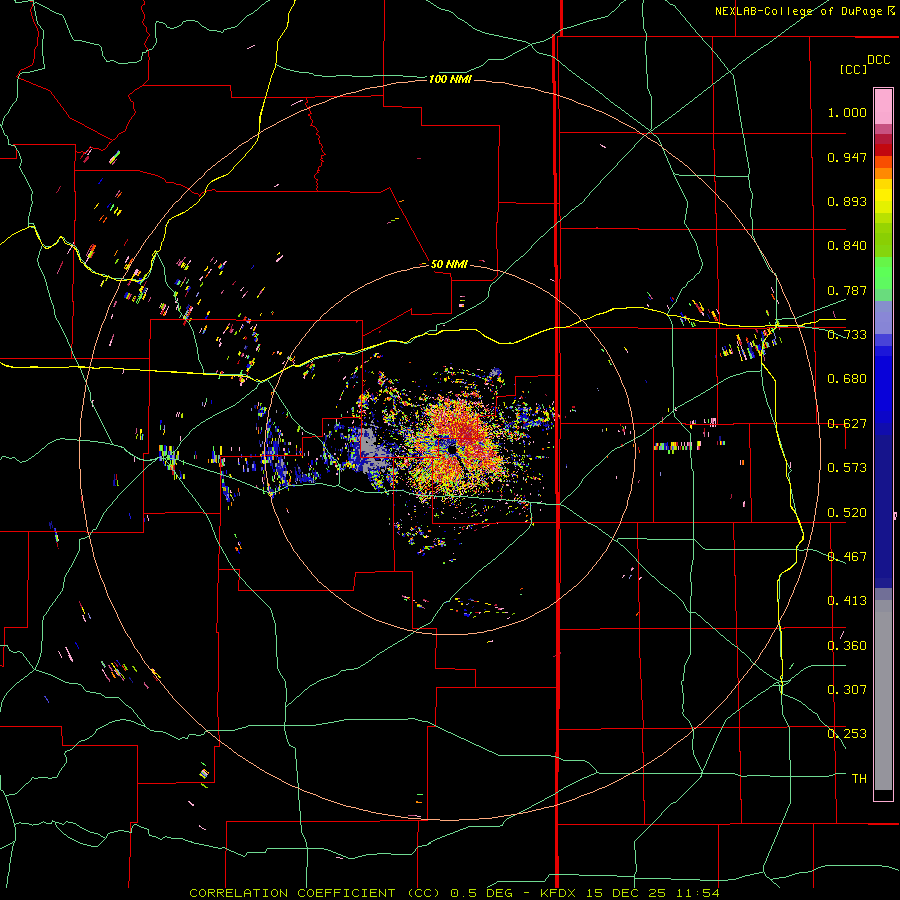The width and height of the screenshot is (900, 900).
Task: Pick the pink top segment of color scale
Action: point(883,106)
